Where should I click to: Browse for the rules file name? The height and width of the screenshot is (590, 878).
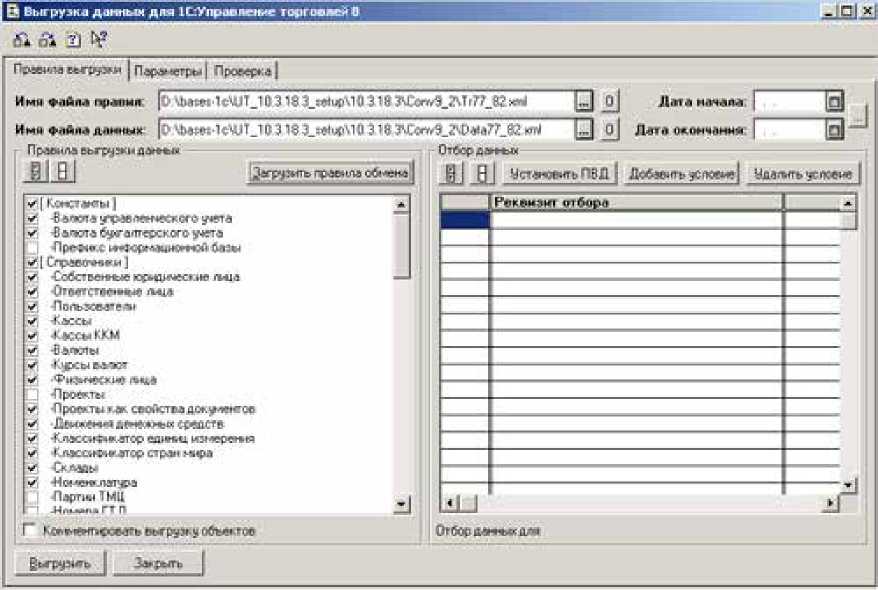[584, 101]
